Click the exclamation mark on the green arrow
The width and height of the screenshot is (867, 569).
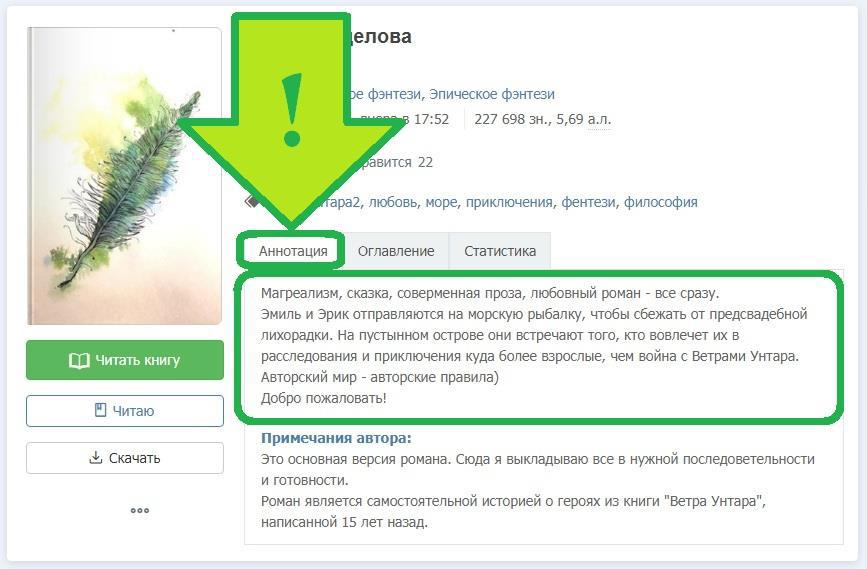(x=291, y=109)
